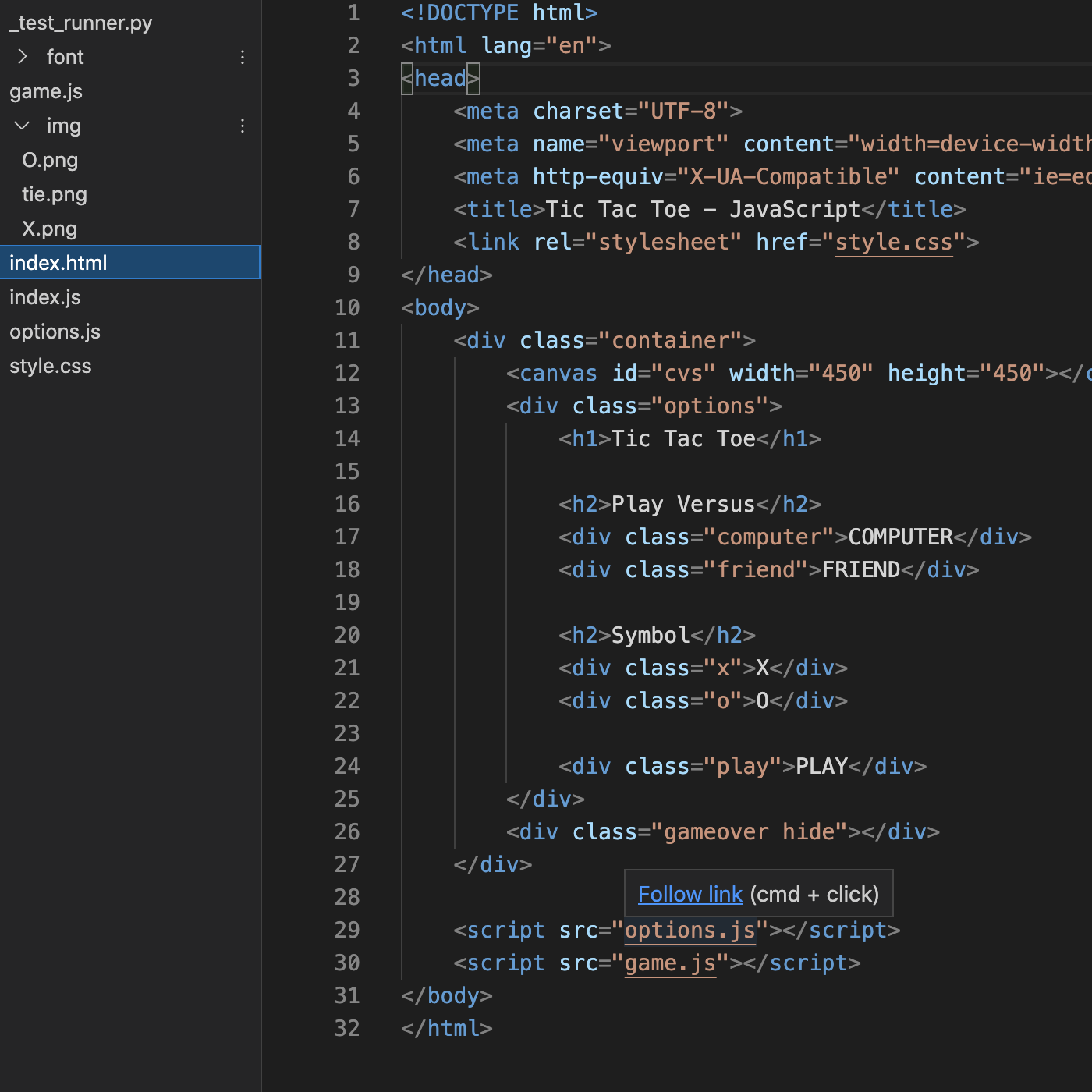Place cursor on the head opening tag
Image resolution: width=1092 pixels, height=1092 pixels.
point(440,79)
